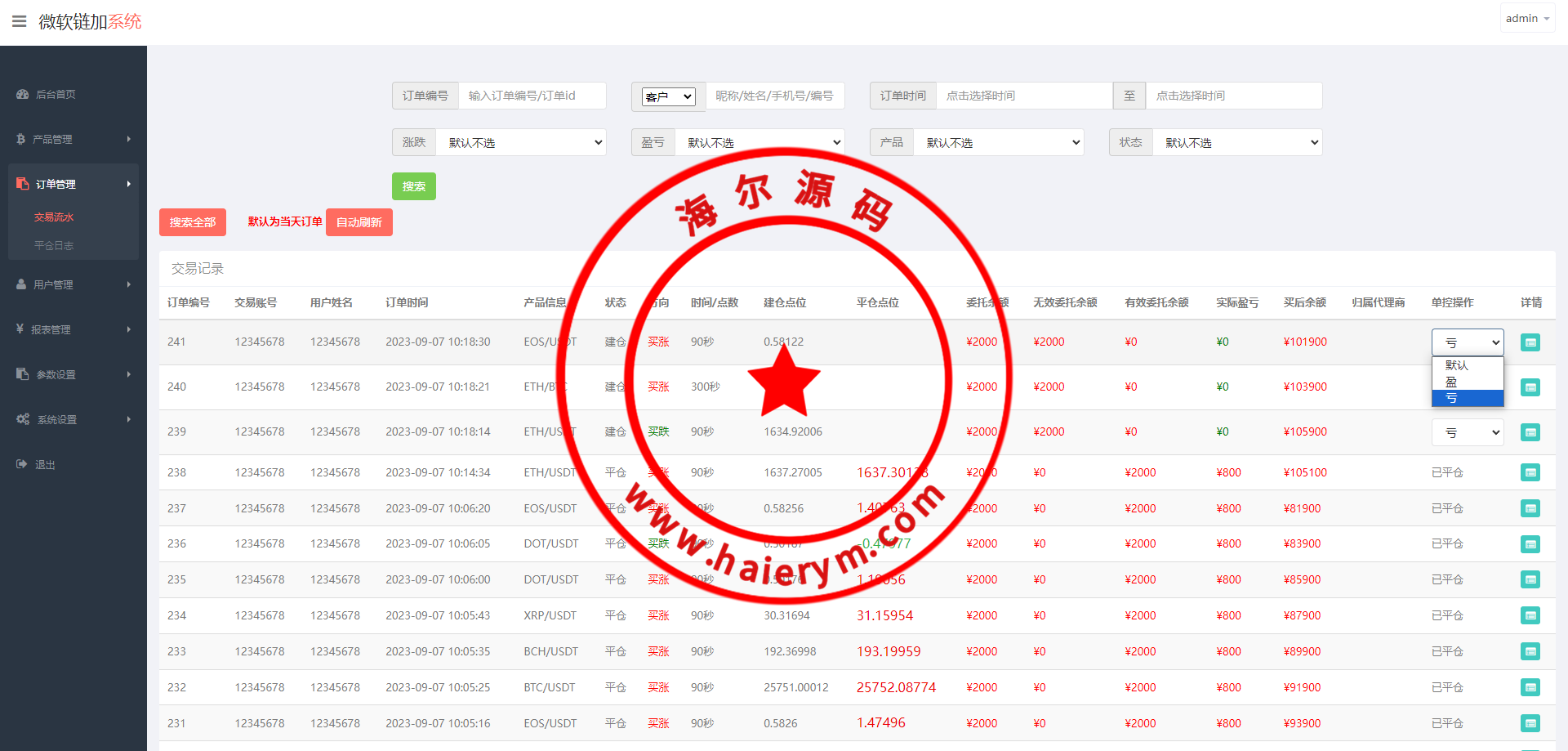Open the 盈亏 filter dropdown

coord(759,142)
